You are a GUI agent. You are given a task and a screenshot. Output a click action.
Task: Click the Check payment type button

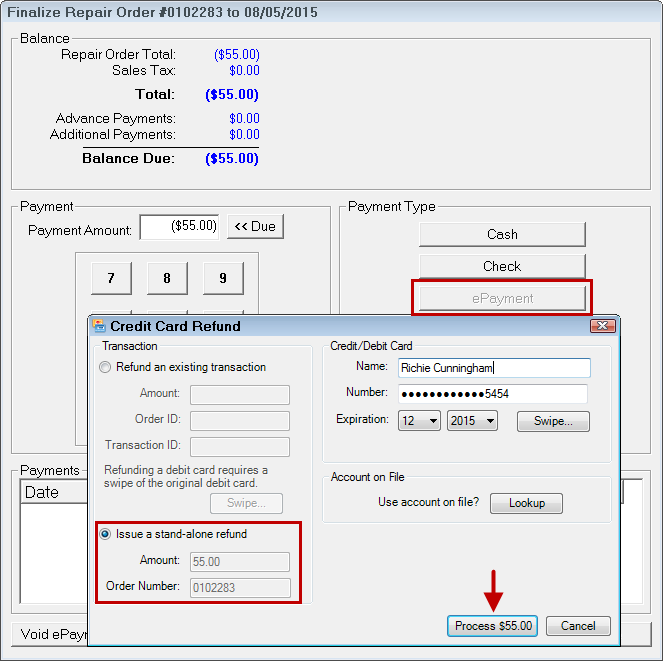click(502, 266)
